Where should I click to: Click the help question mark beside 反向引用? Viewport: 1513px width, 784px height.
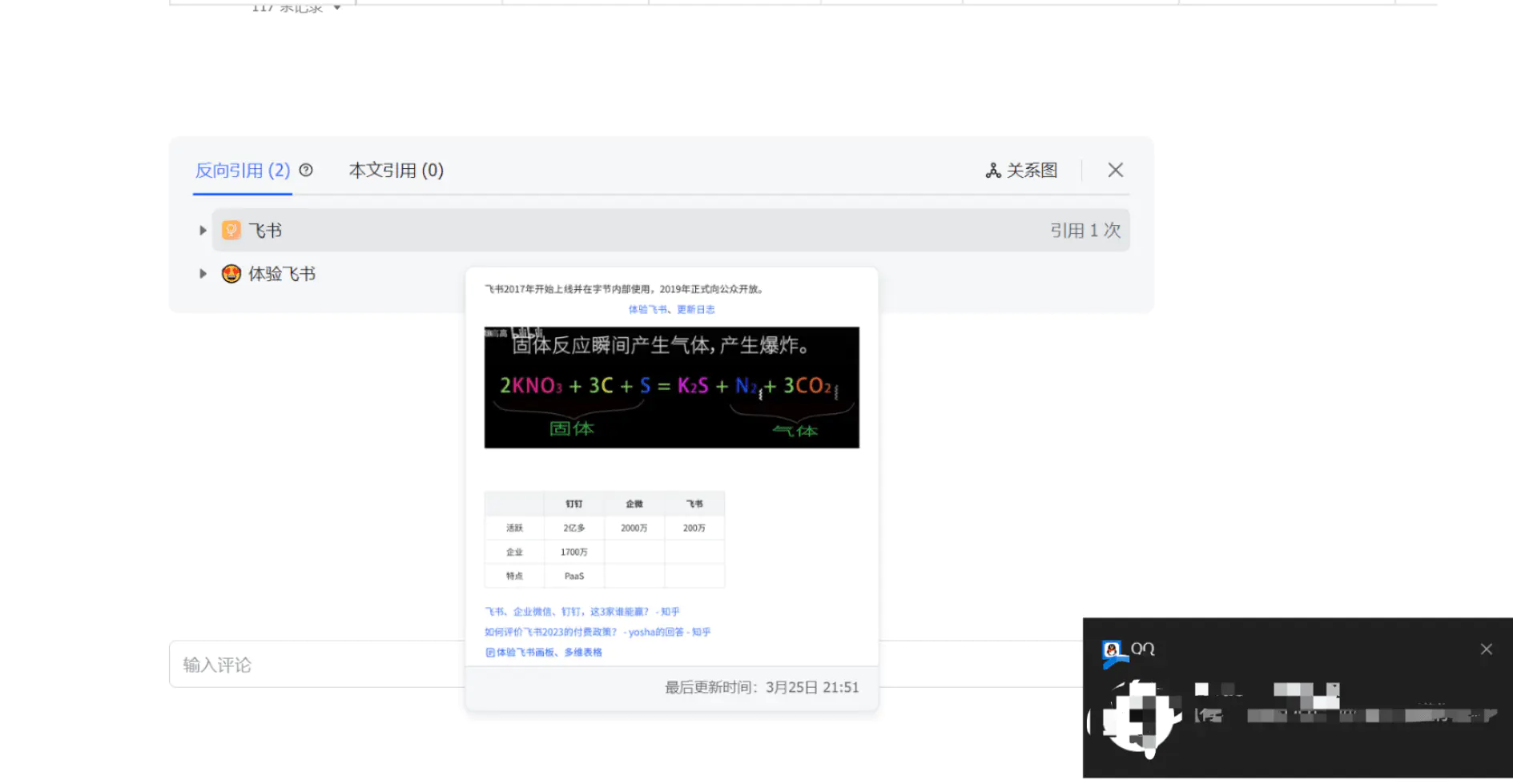(306, 170)
